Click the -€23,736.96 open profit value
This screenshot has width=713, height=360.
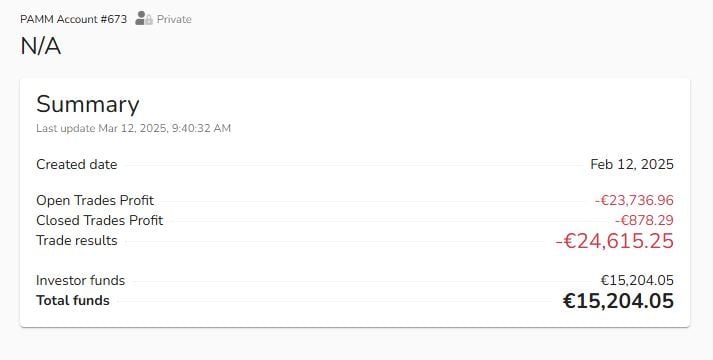click(x=634, y=200)
